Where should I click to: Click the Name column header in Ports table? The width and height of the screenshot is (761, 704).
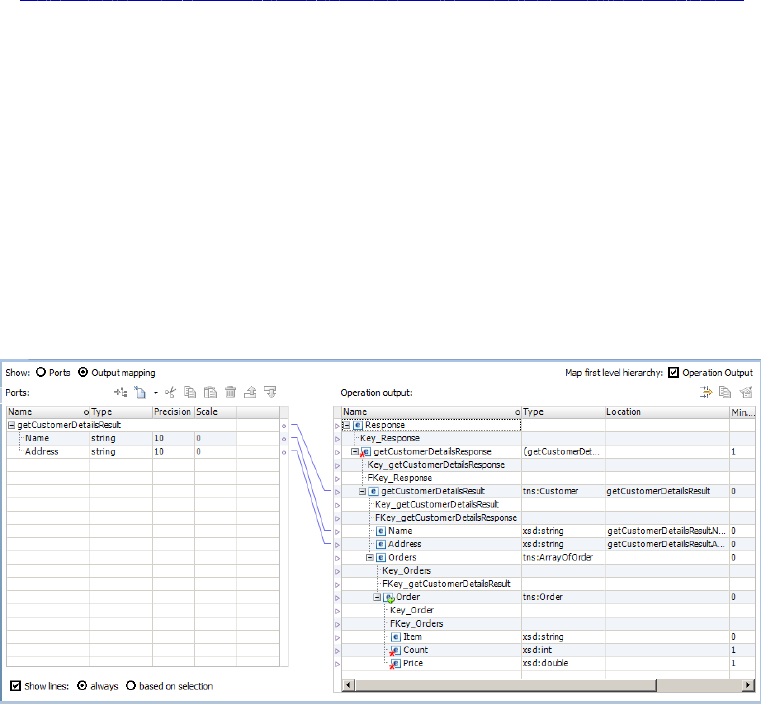point(48,412)
